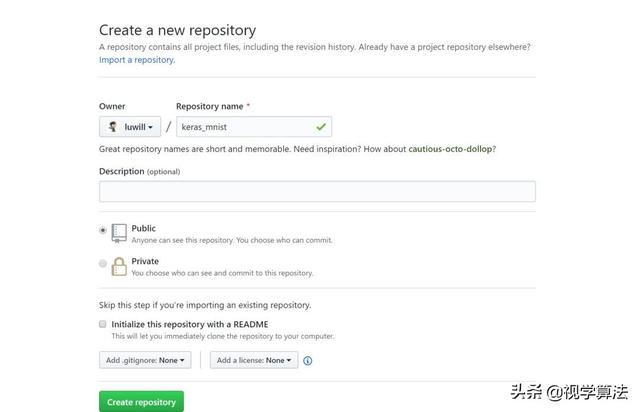Click the green checkmark in repository name field
640x412 pixels.
[321, 127]
